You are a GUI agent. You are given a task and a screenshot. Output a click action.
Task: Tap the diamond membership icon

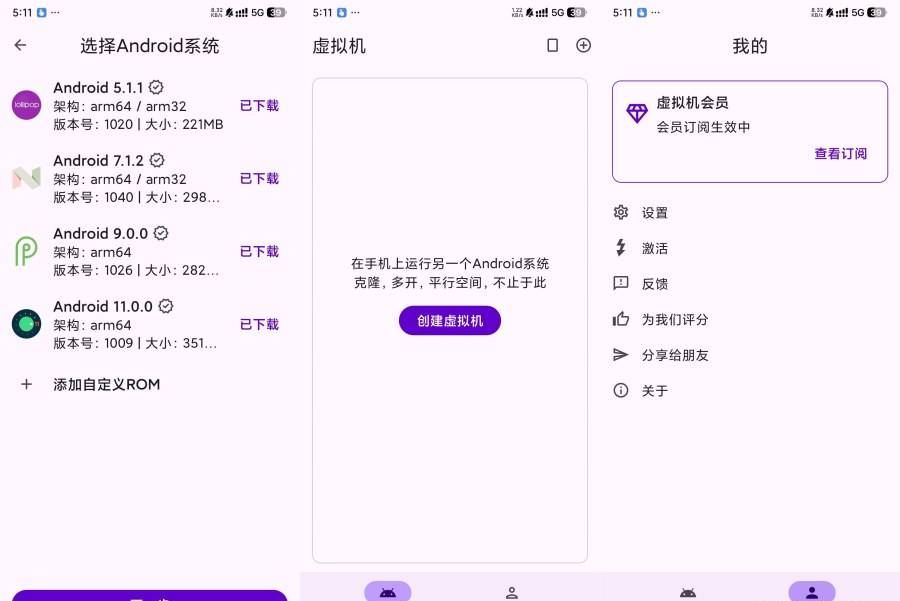[x=637, y=113]
